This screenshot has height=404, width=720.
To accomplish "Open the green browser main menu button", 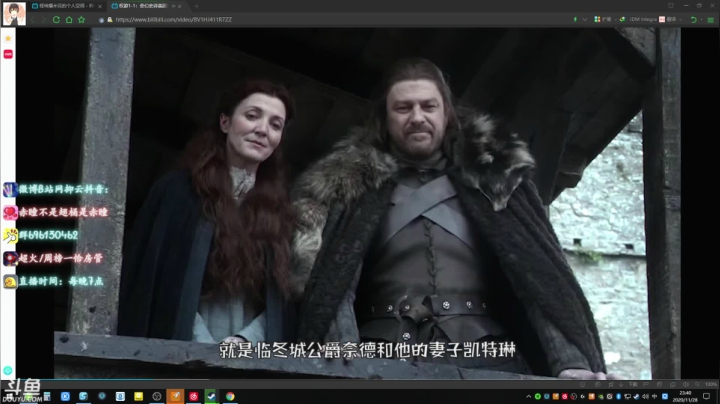I will pyautogui.click(x=711, y=20).
